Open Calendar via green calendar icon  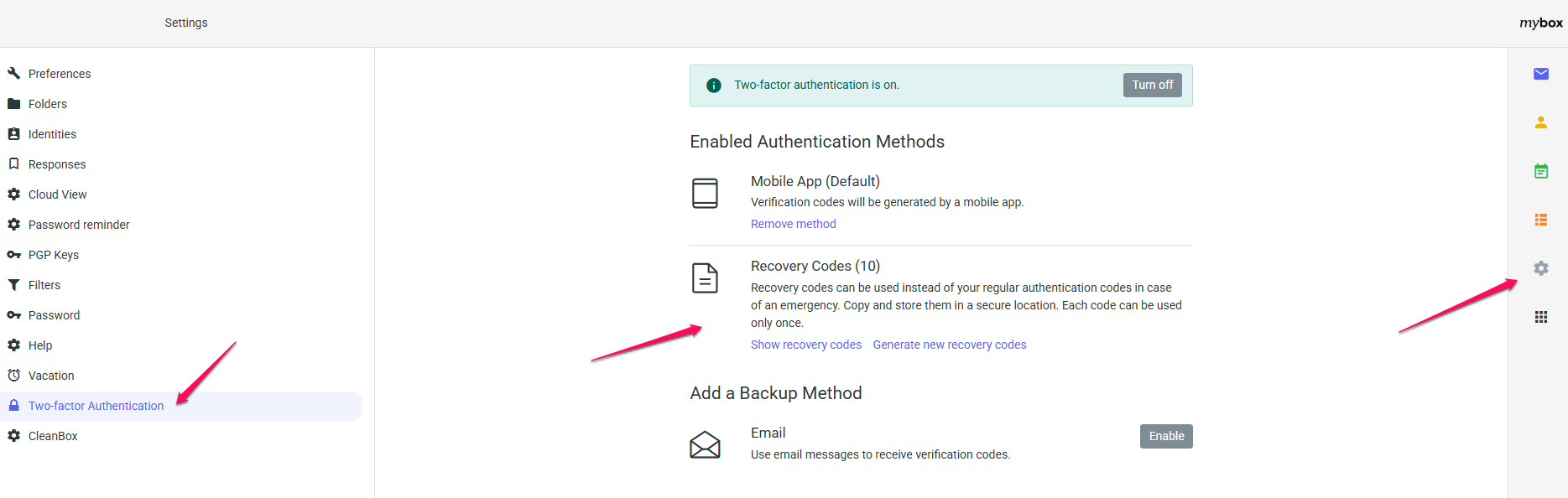click(x=1541, y=171)
